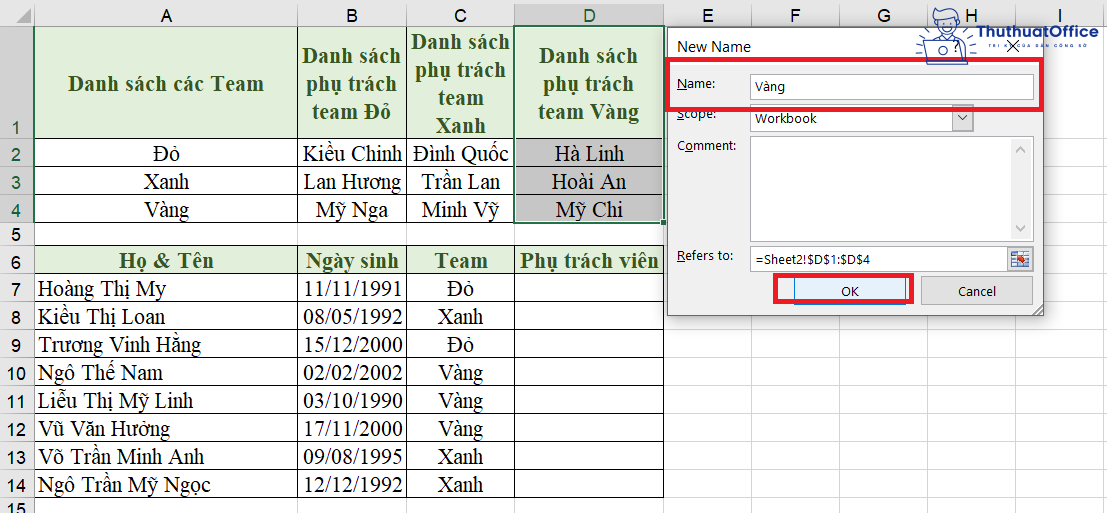The height and width of the screenshot is (513, 1107).
Task: Select column A header
Action: (166, 15)
